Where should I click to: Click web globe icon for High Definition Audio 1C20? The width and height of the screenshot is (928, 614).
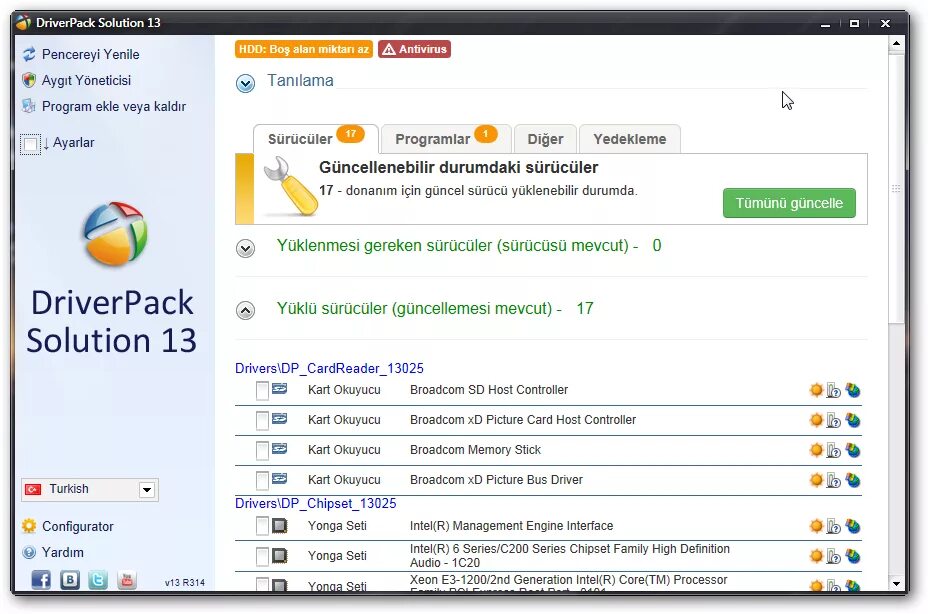coord(853,556)
